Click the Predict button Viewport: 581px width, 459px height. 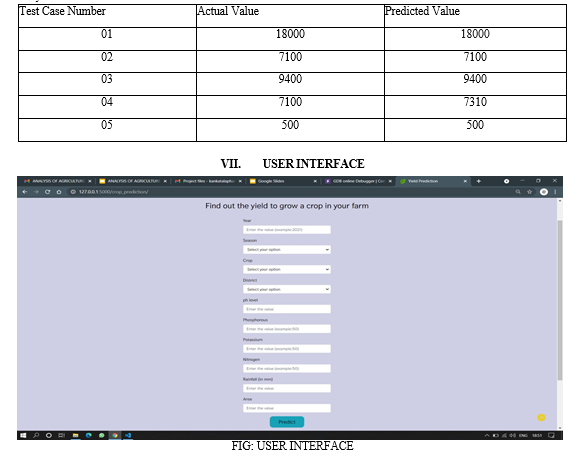pyautogui.click(x=287, y=422)
